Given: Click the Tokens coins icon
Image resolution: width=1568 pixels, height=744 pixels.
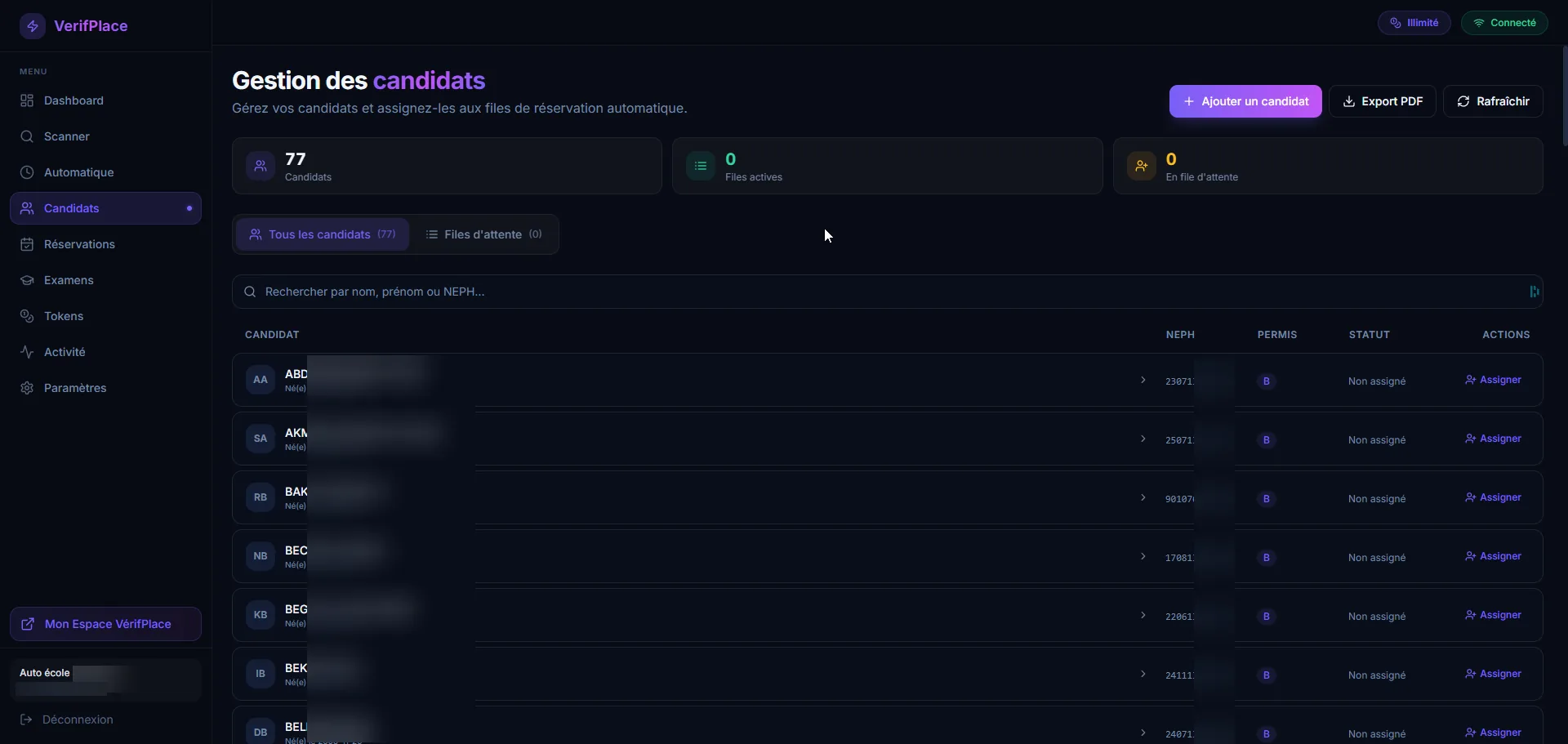Looking at the screenshot, I should [27, 316].
